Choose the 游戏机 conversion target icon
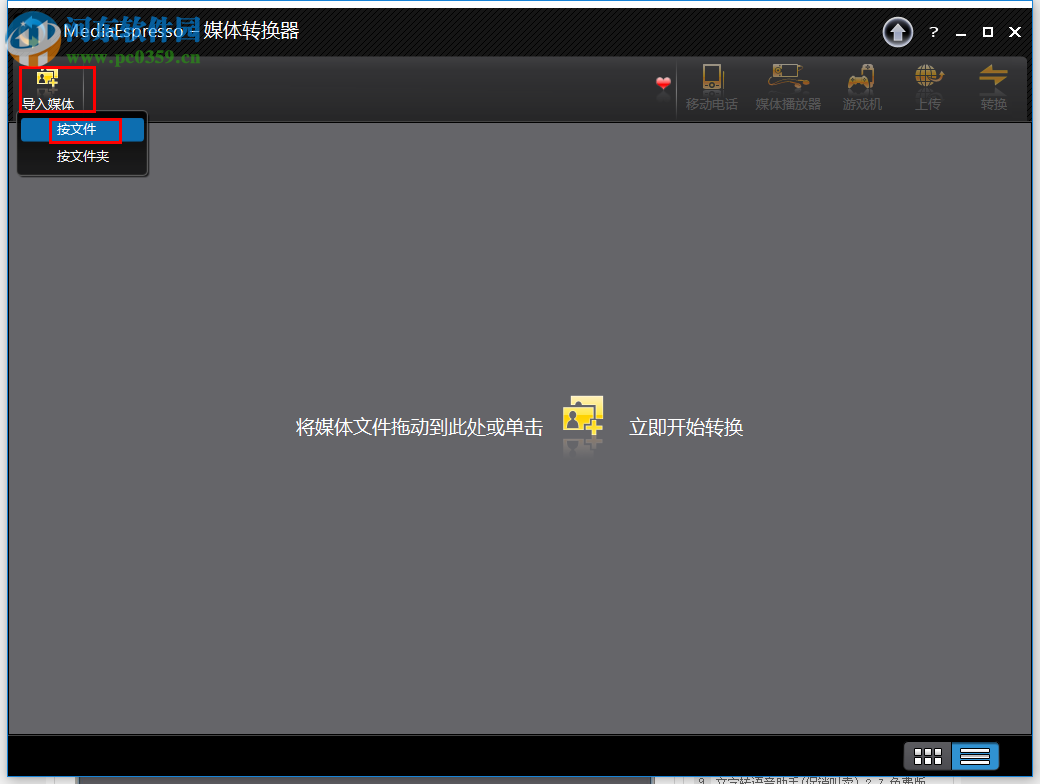 coord(860,87)
